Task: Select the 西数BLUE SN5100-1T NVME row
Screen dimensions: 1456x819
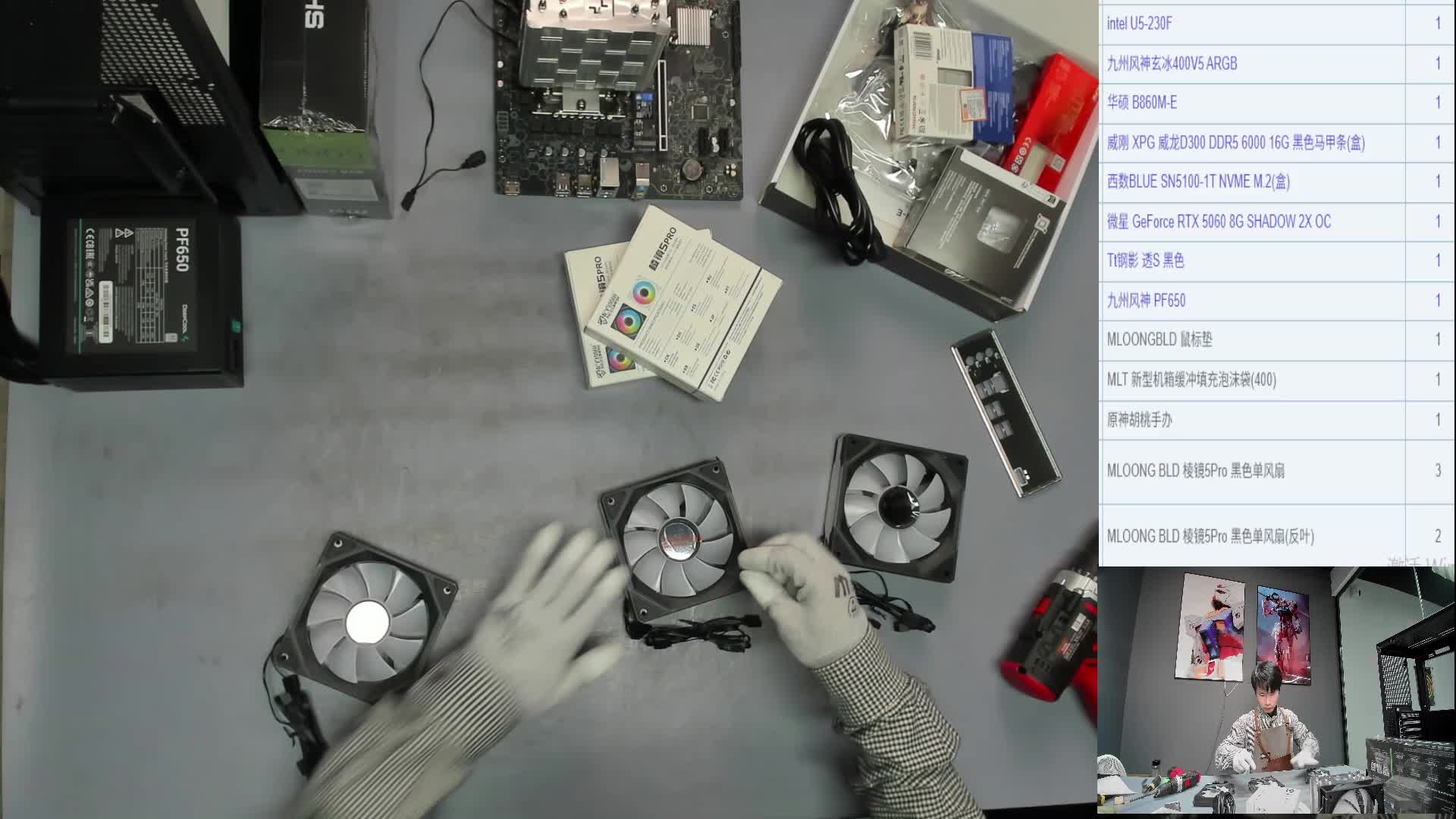Action: (x=1197, y=182)
